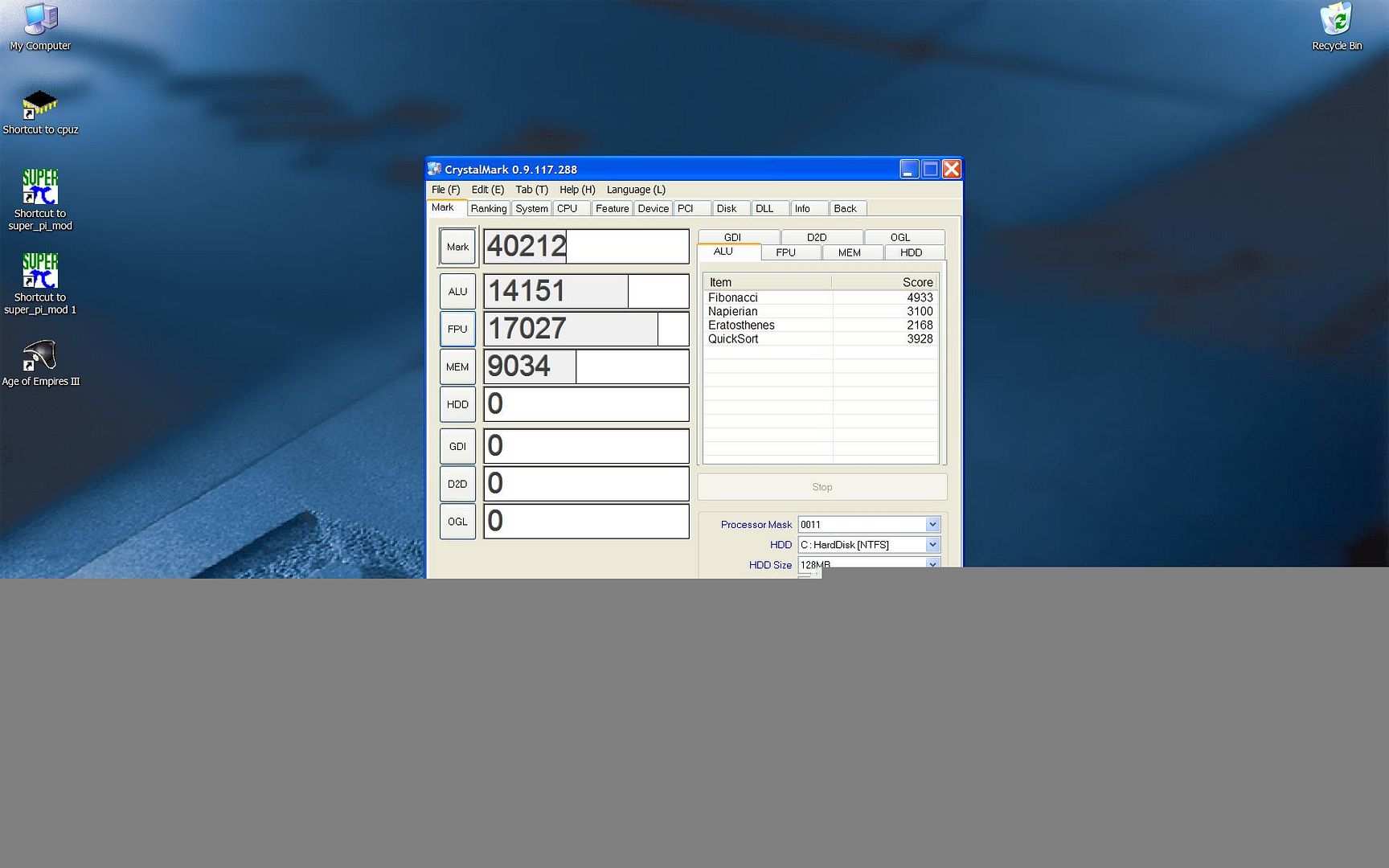Switch to the PCI tab
Image resolution: width=1389 pixels, height=868 pixels.
pyautogui.click(x=692, y=208)
